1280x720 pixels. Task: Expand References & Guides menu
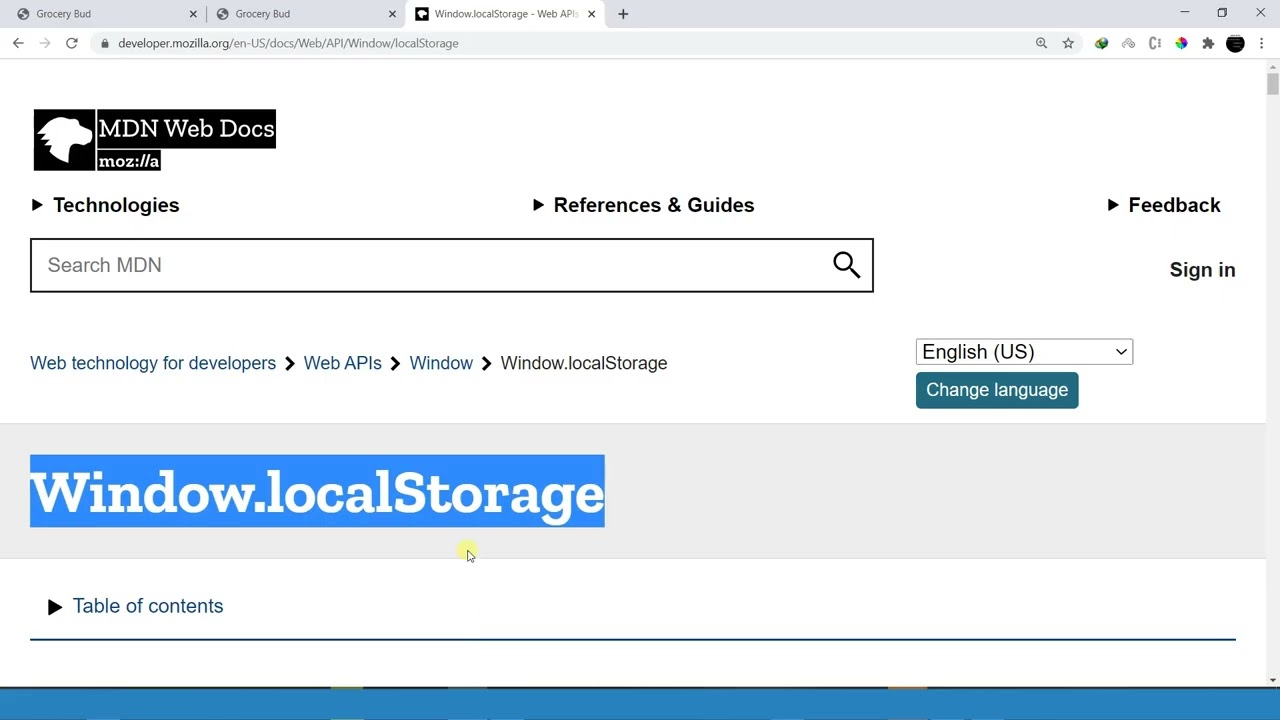(644, 205)
